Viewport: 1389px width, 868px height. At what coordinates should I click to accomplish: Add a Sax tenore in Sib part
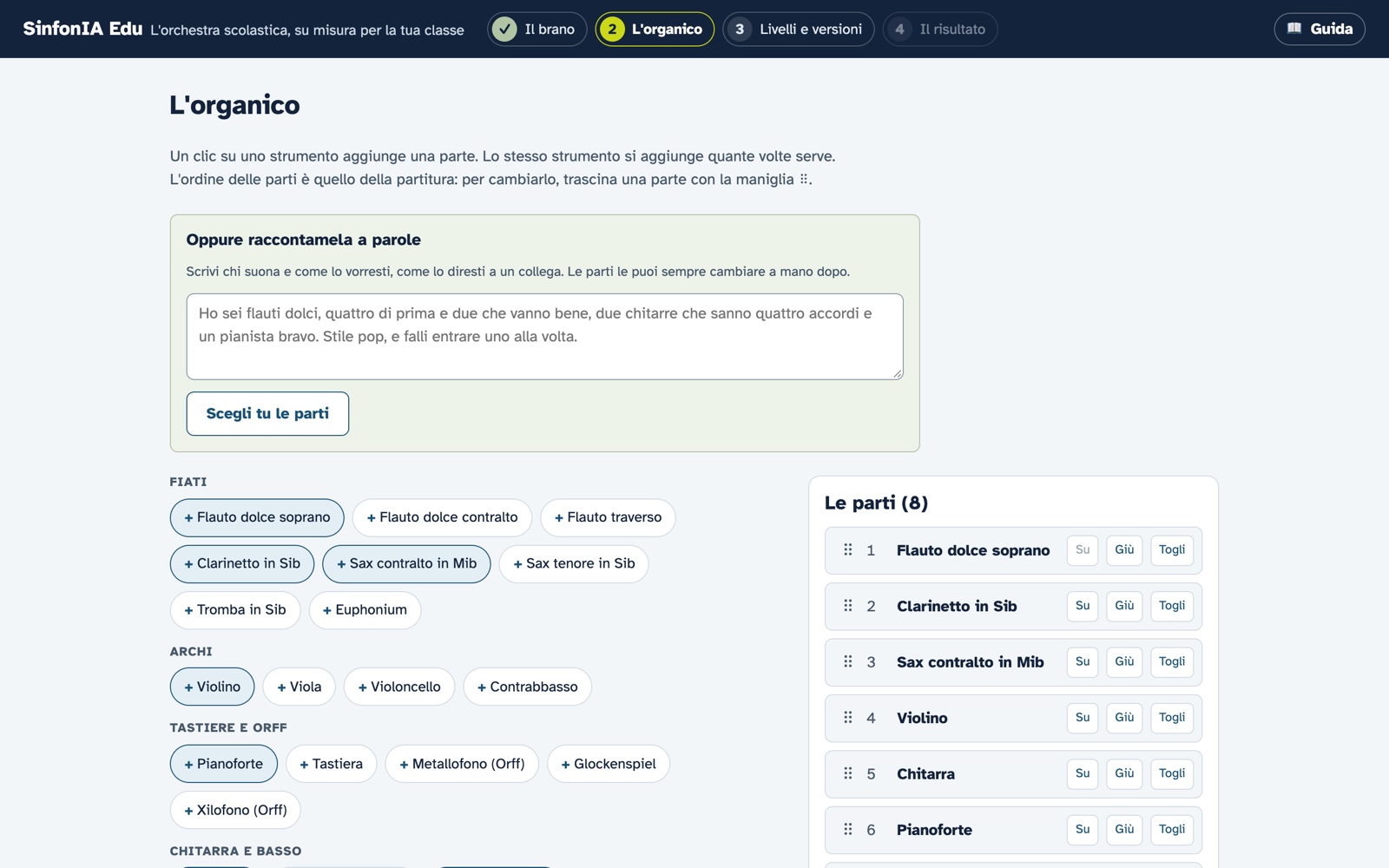[x=574, y=563]
